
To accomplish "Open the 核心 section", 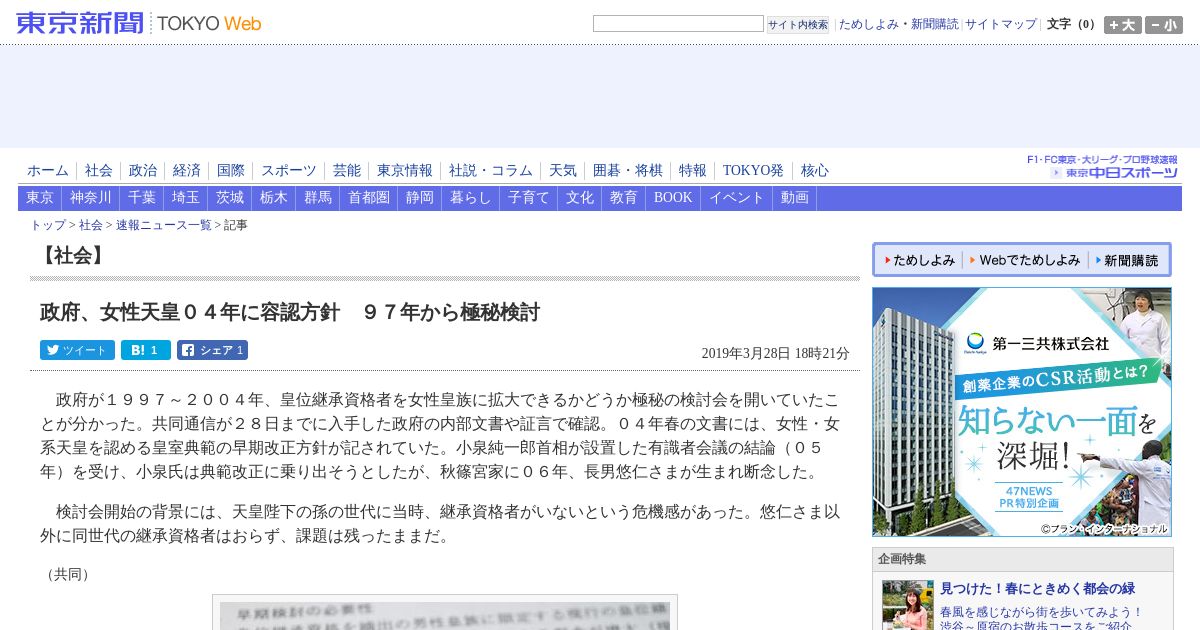I will pyautogui.click(x=815, y=171).
